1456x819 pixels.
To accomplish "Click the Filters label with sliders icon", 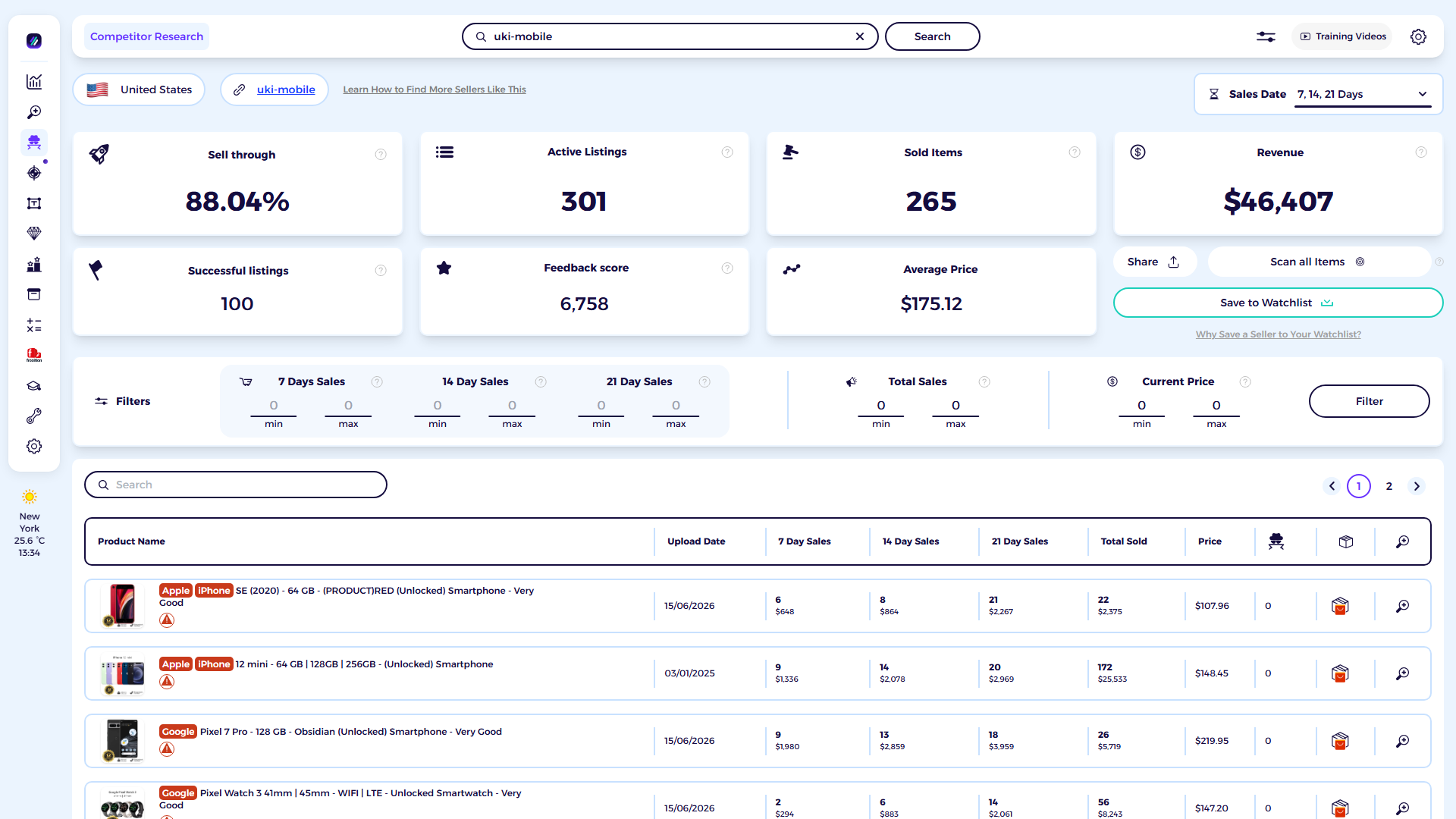I will [x=122, y=401].
